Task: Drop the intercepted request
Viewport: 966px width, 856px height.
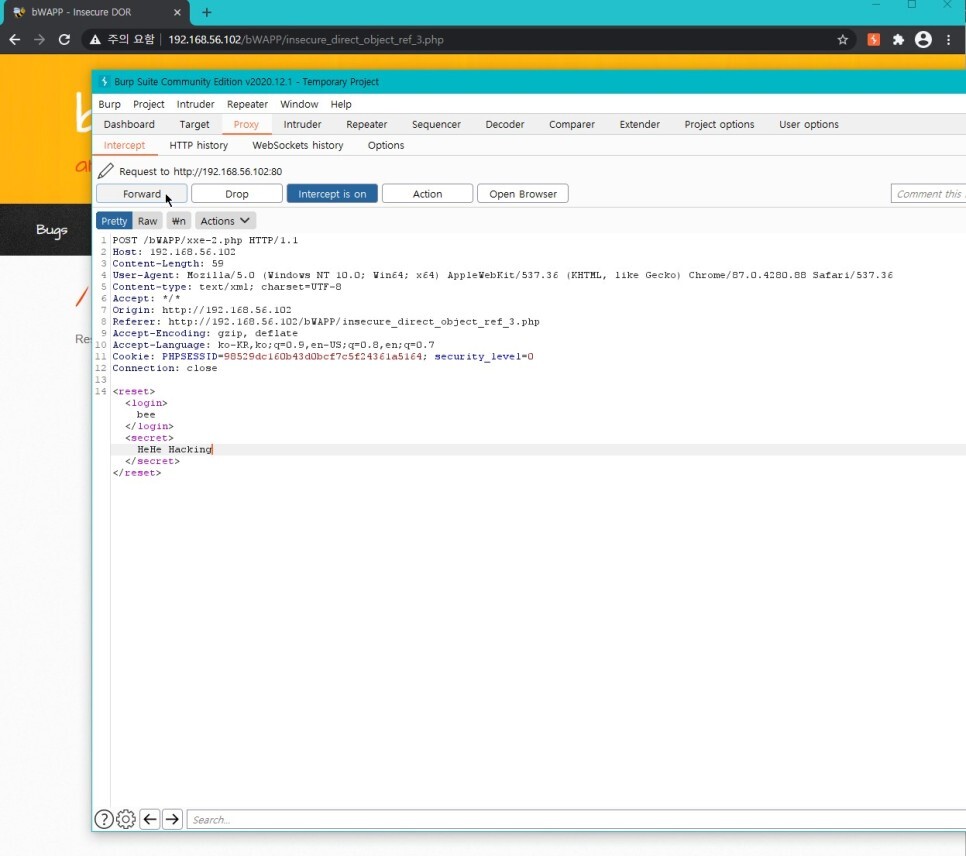Action: point(237,194)
